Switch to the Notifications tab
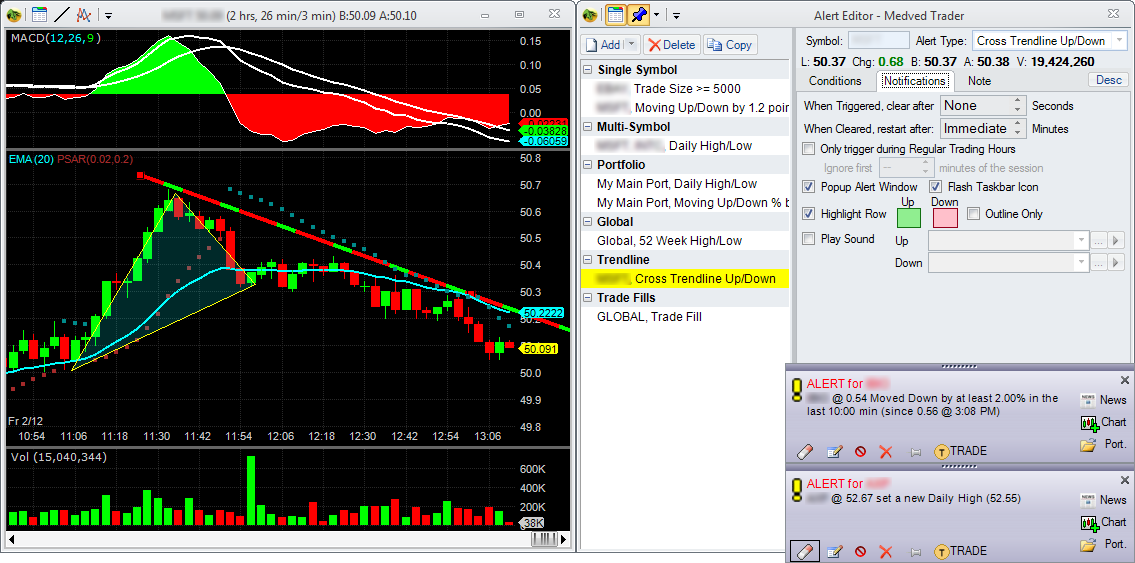Screen dimensions: 1135x563 (x=915, y=81)
